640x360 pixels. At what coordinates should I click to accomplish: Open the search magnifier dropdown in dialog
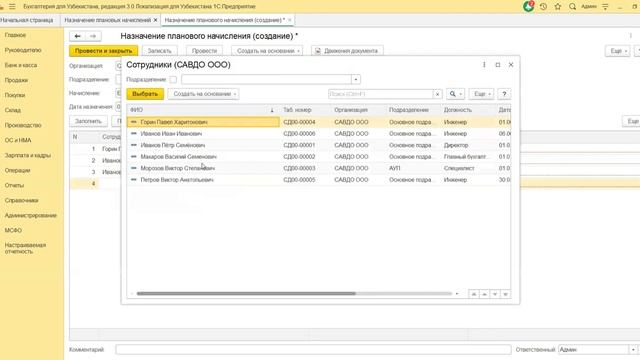click(456, 94)
